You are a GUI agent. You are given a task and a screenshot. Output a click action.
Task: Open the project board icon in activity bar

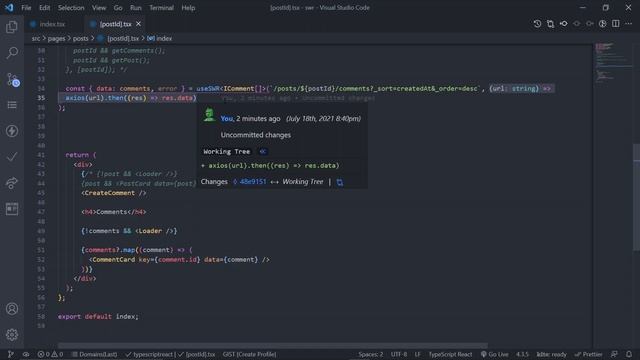coord(12,209)
